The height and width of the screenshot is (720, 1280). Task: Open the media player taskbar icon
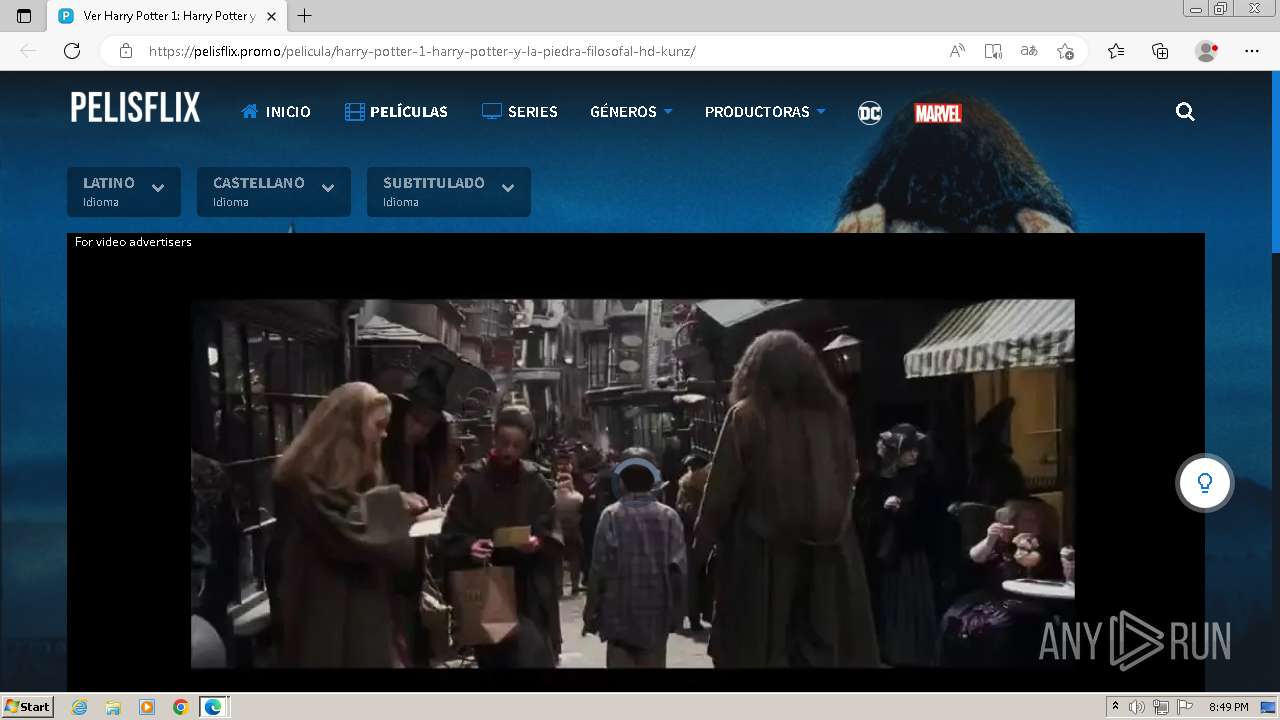click(147, 707)
